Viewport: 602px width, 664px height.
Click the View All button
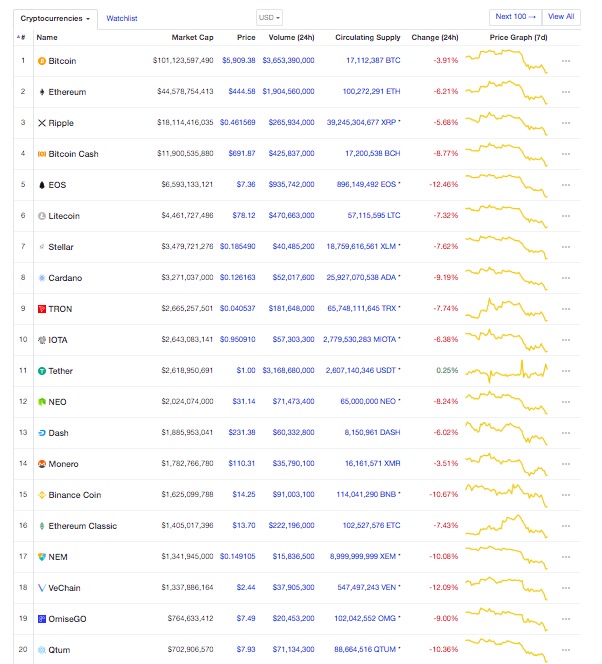coord(561,17)
